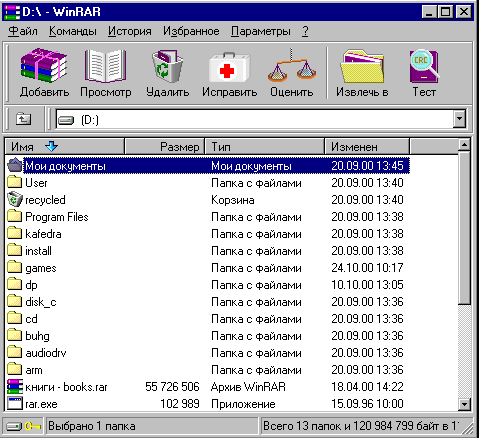Click the kafedra folder icon
479x438 pixels.
[x=14, y=233]
